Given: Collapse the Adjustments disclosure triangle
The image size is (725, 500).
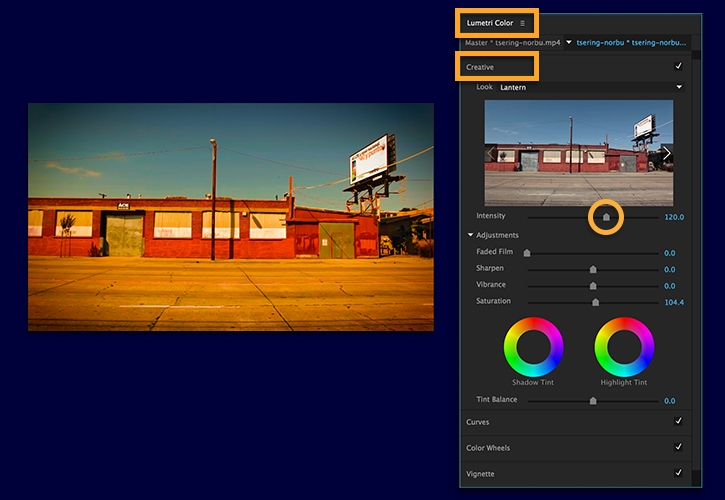Looking at the screenshot, I should click(x=471, y=235).
